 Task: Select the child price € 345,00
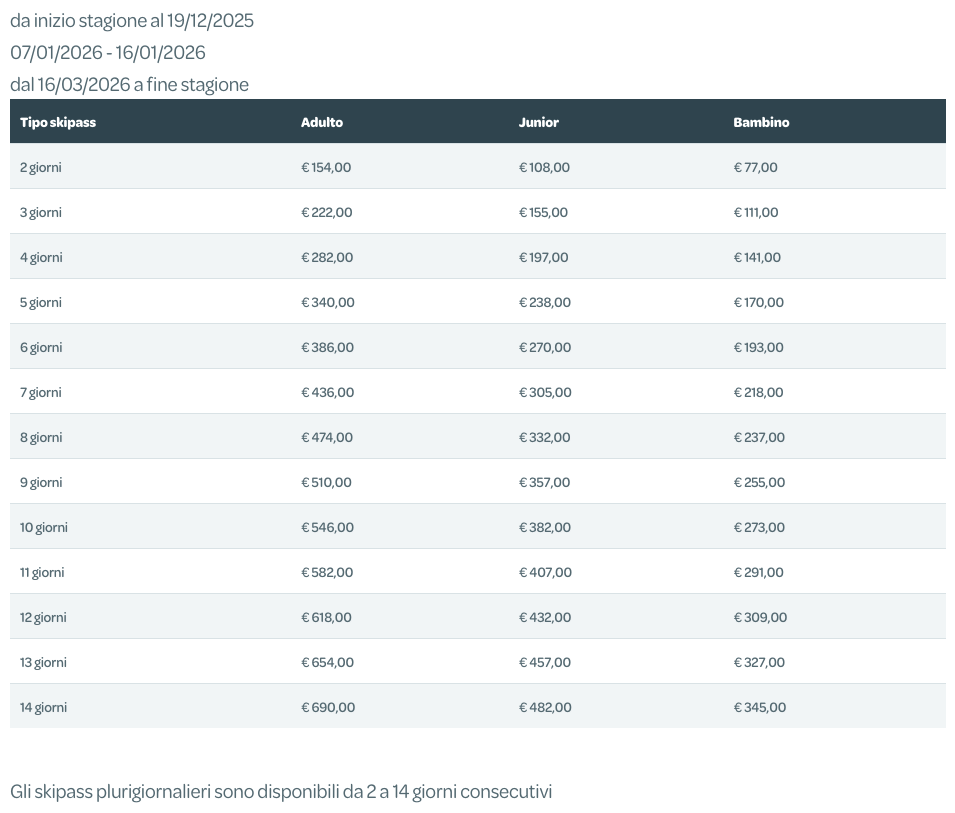tap(760, 707)
